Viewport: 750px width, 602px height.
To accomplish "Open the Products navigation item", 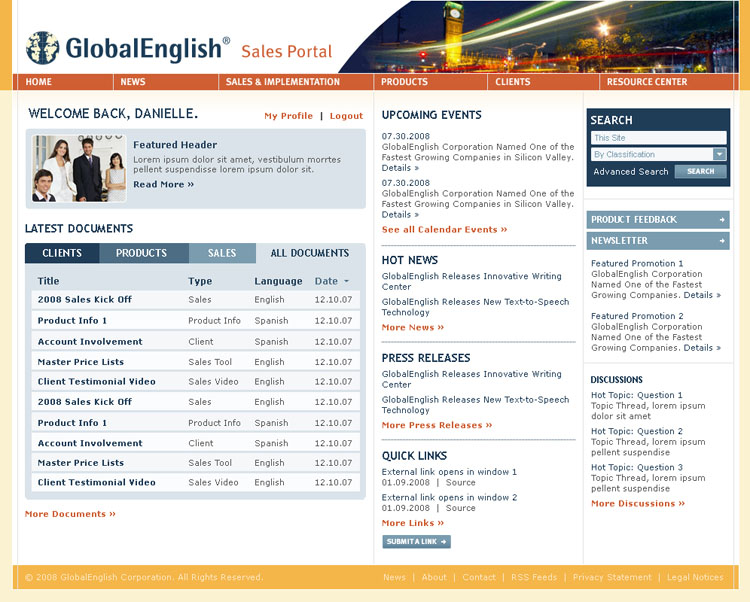I will (x=404, y=82).
